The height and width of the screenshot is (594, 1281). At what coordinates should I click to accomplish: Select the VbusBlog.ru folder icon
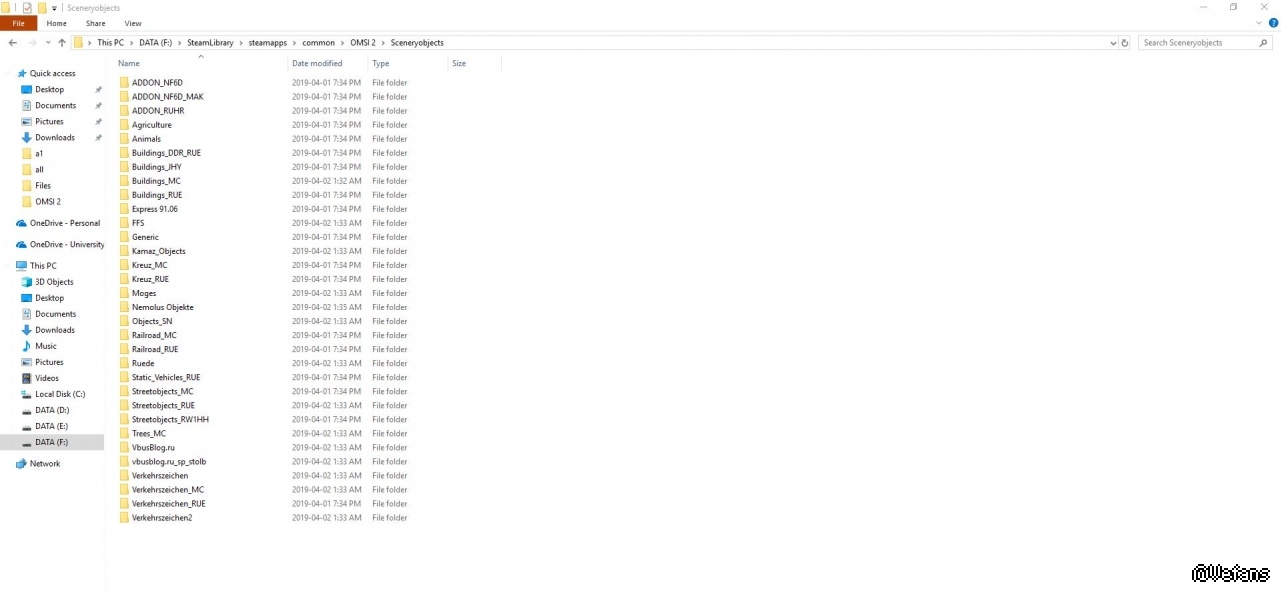click(x=124, y=447)
